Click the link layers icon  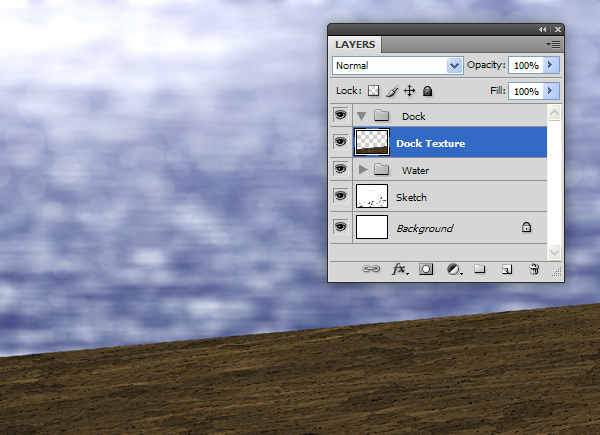pyautogui.click(x=371, y=269)
